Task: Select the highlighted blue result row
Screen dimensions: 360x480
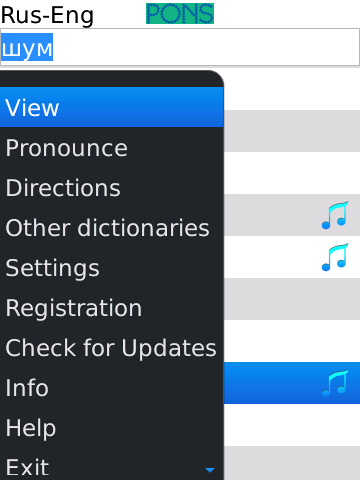Action: [292, 383]
